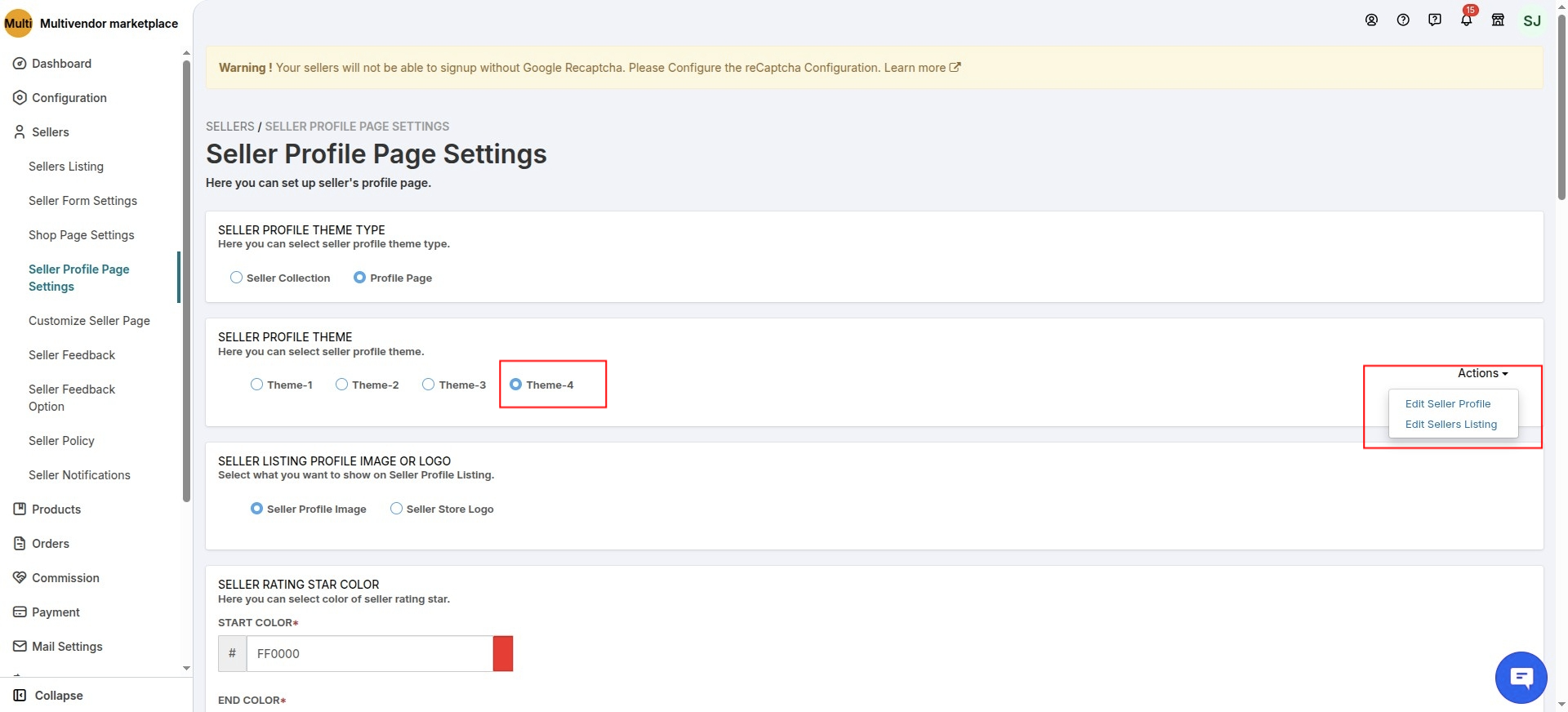Open the help question mark icon
The width and height of the screenshot is (1568, 712).
pos(1403,20)
